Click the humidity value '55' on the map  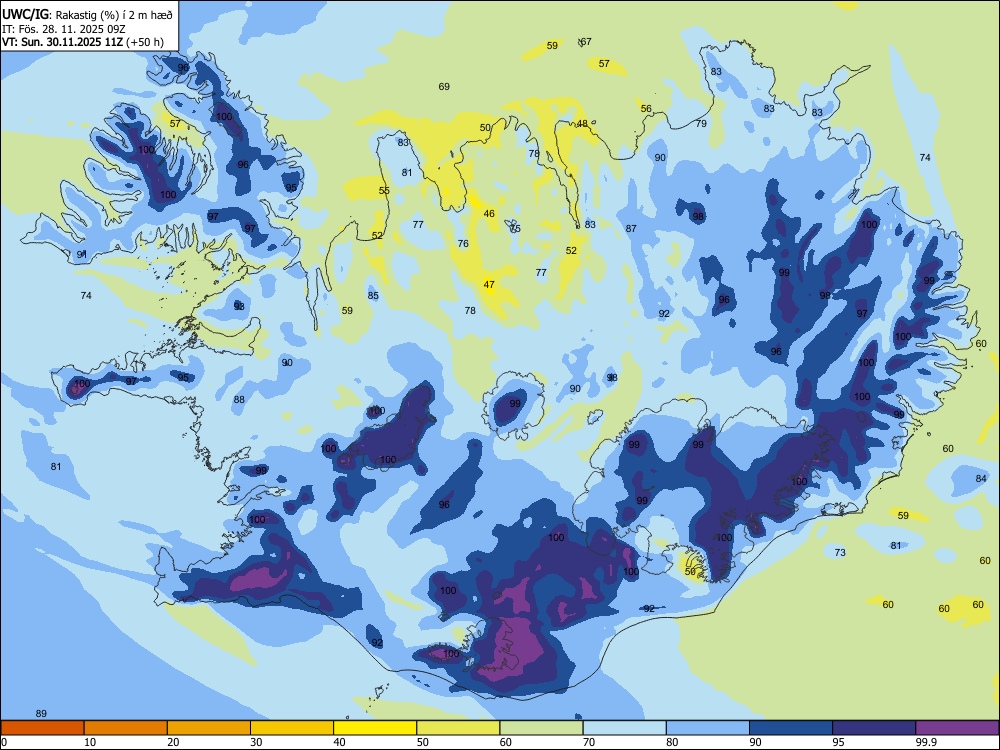(x=384, y=190)
